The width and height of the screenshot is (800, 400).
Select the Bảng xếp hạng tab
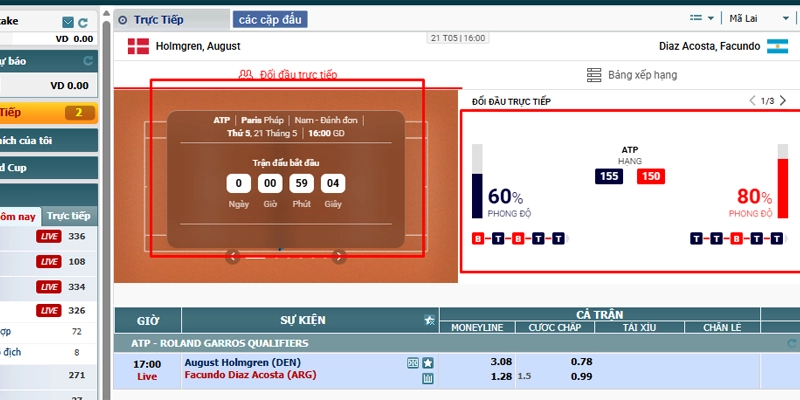tap(632, 75)
